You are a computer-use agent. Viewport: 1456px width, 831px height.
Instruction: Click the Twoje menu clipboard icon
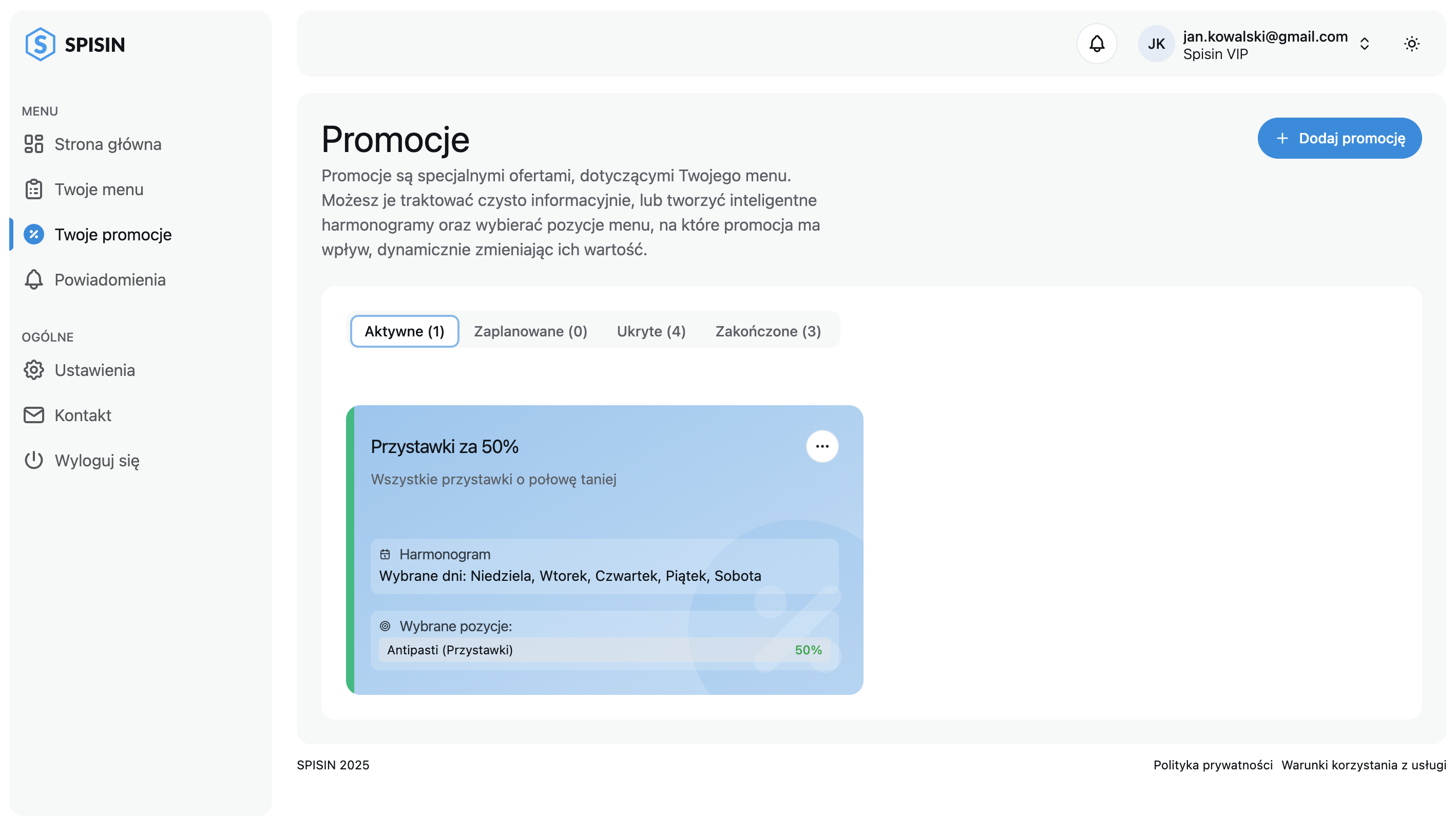[34, 190]
